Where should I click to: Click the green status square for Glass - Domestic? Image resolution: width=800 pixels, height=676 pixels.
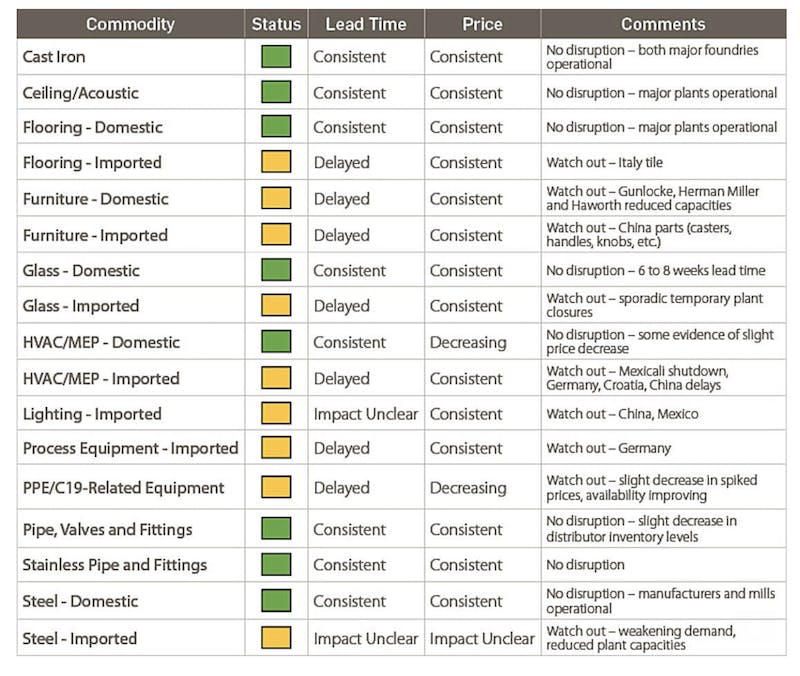point(275,270)
